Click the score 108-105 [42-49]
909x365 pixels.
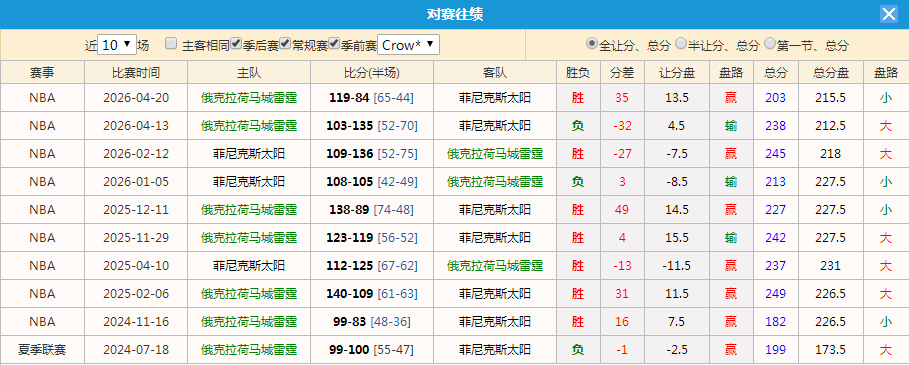click(372, 181)
